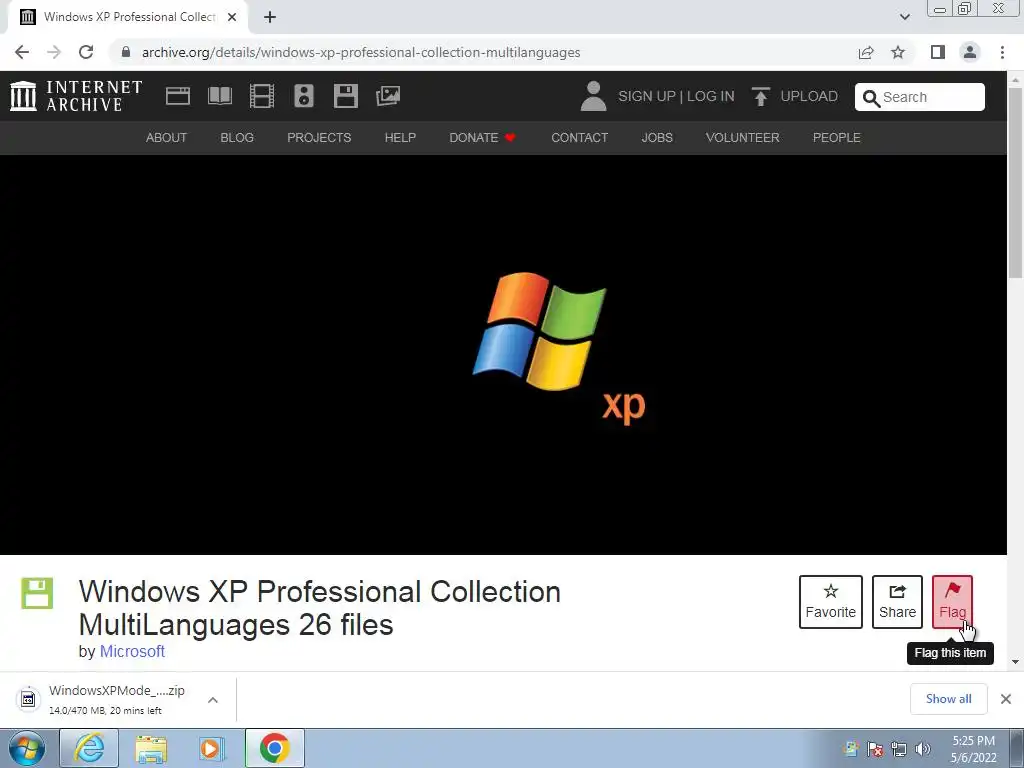Open the DONATE menu item

(482, 138)
